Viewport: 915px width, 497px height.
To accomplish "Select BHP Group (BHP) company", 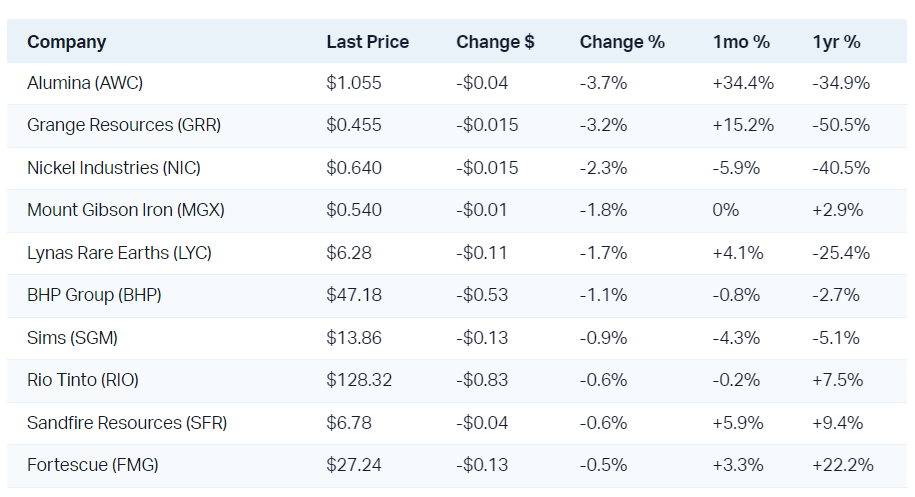I will coord(94,295).
